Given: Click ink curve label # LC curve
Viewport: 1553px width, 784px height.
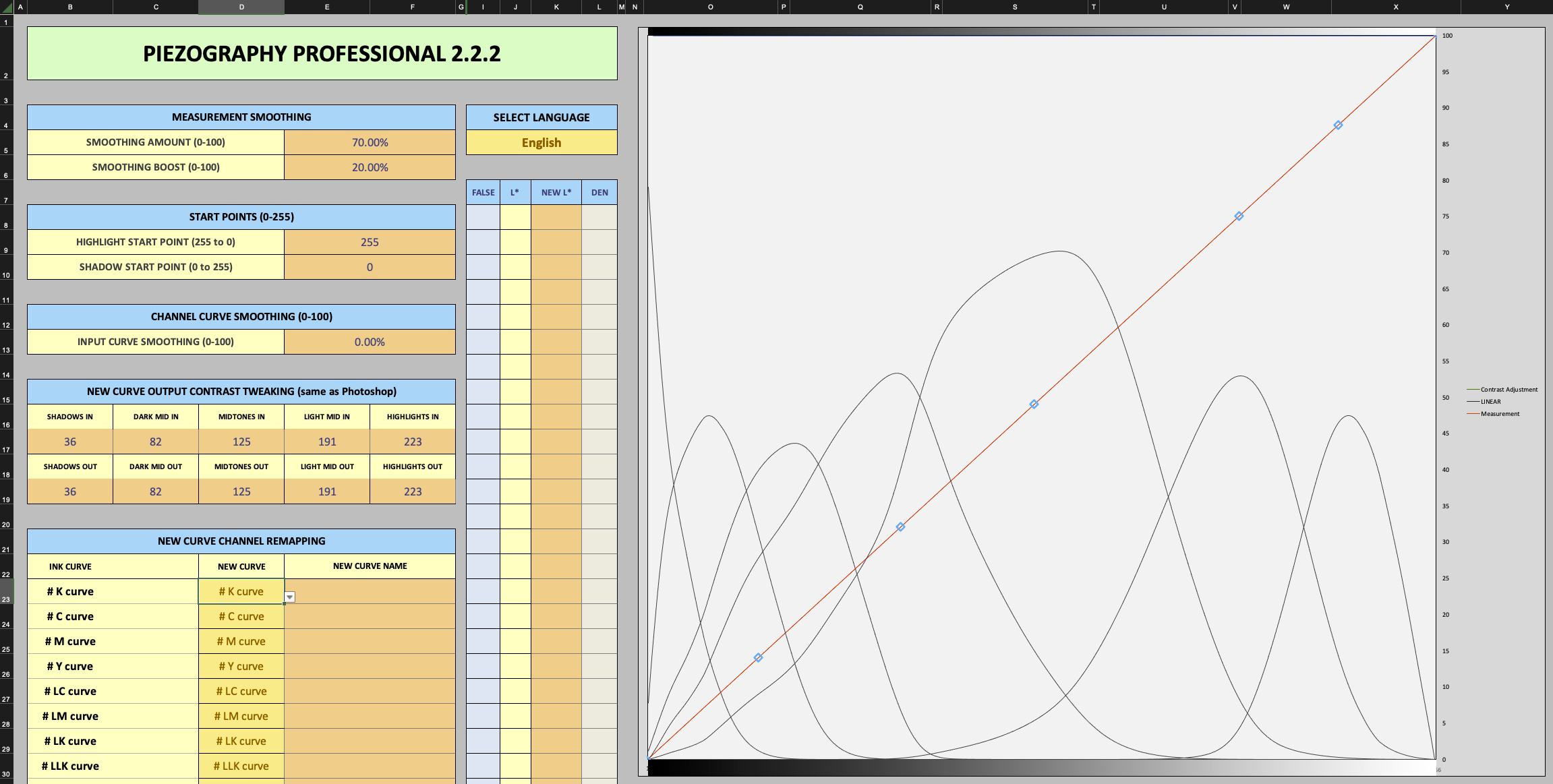Looking at the screenshot, I should coord(70,691).
